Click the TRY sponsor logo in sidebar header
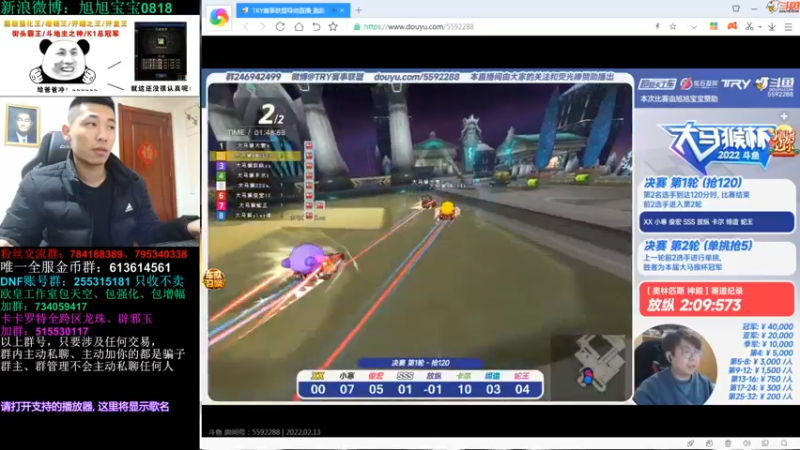This screenshot has width=800, height=450. [735, 84]
